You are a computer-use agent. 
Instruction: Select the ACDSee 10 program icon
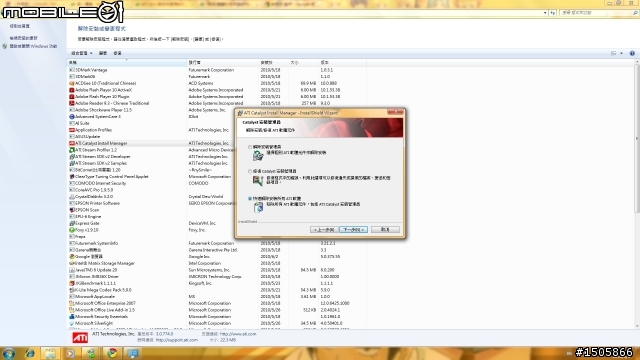[71, 83]
